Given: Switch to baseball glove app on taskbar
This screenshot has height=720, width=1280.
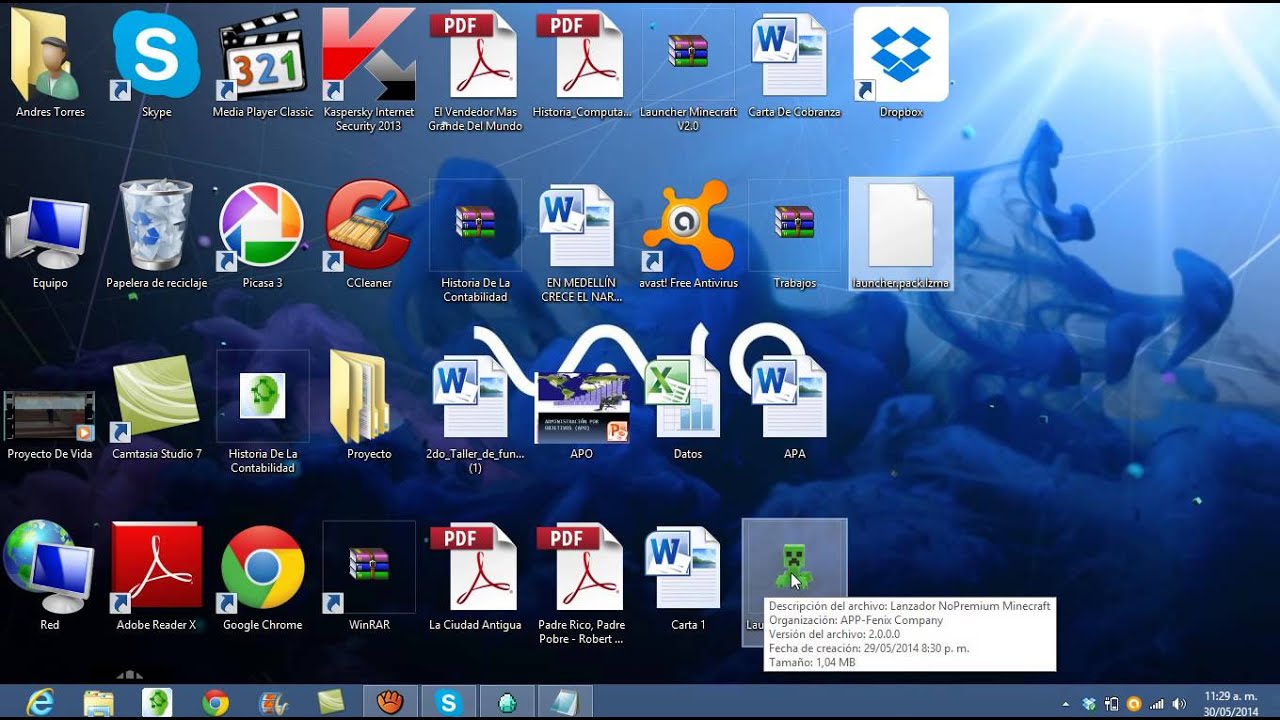Looking at the screenshot, I should click(390, 703).
